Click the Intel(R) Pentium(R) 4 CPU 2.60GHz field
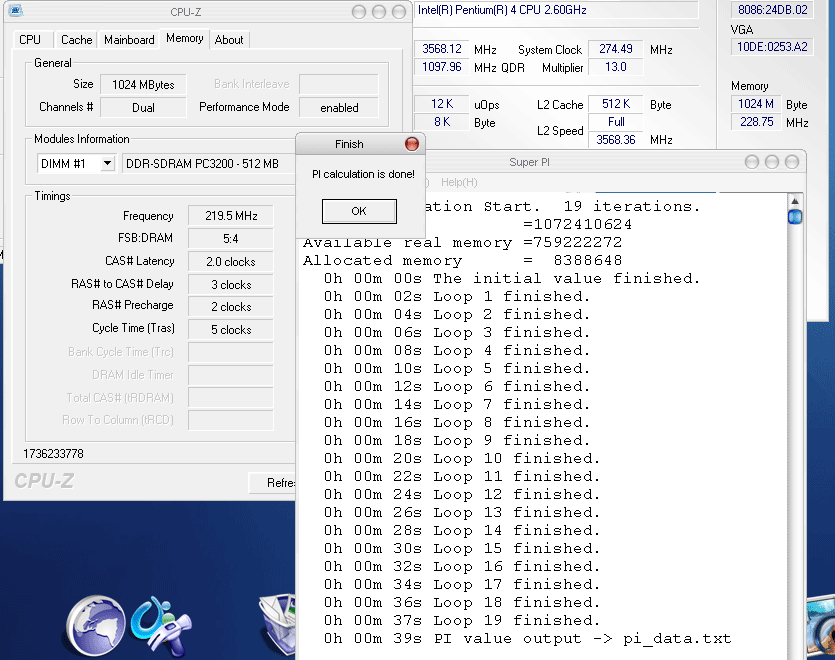The image size is (835, 660). 556,10
